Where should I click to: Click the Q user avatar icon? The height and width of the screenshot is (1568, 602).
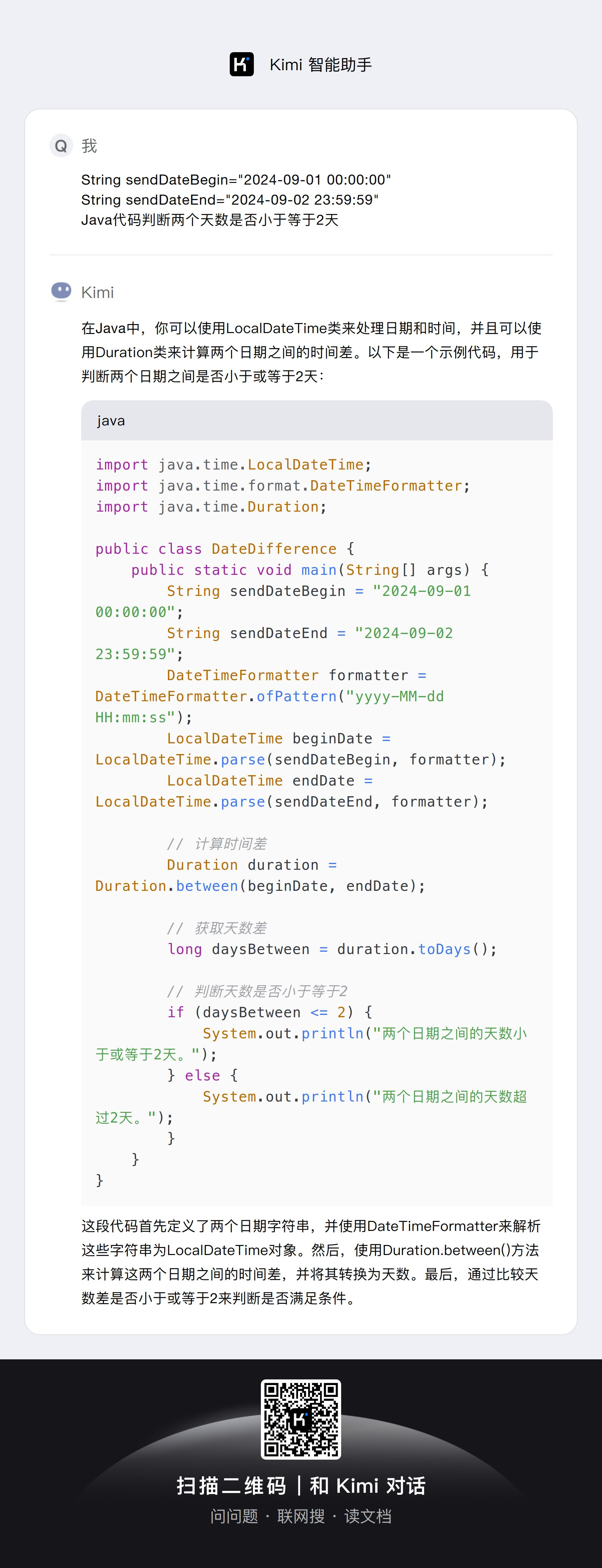point(61,146)
